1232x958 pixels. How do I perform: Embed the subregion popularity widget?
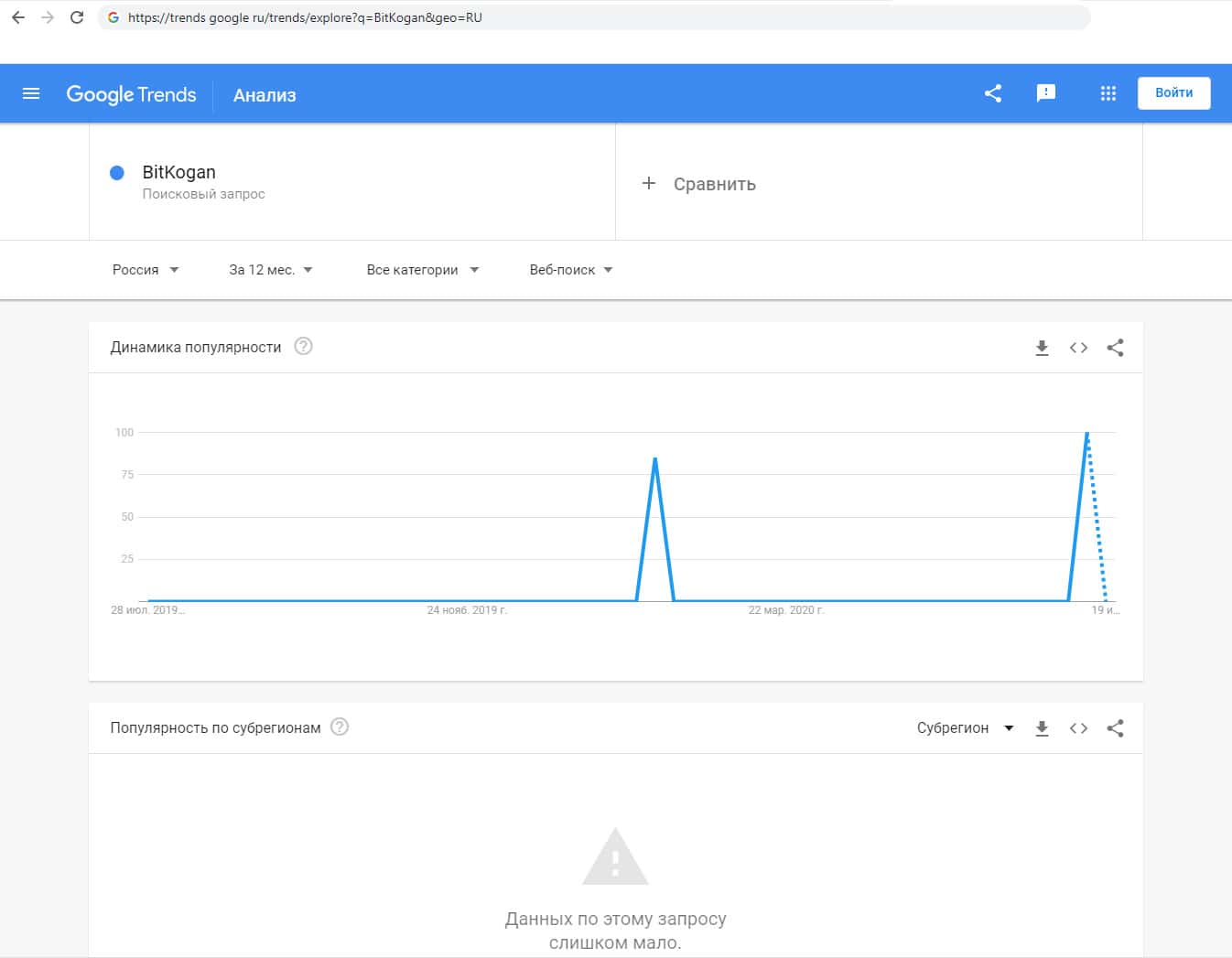coord(1078,728)
